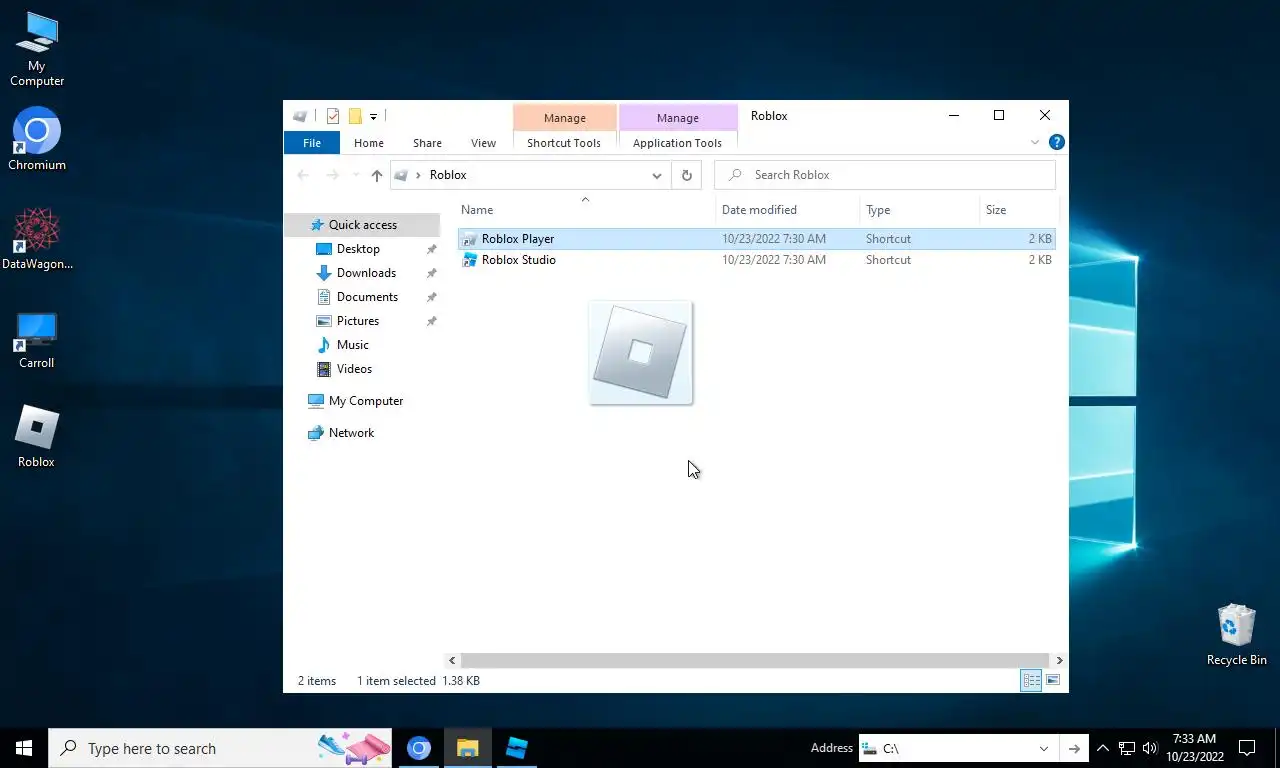Open Pictures in navigation pane
The width and height of the screenshot is (1280, 768).
click(358, 321)
